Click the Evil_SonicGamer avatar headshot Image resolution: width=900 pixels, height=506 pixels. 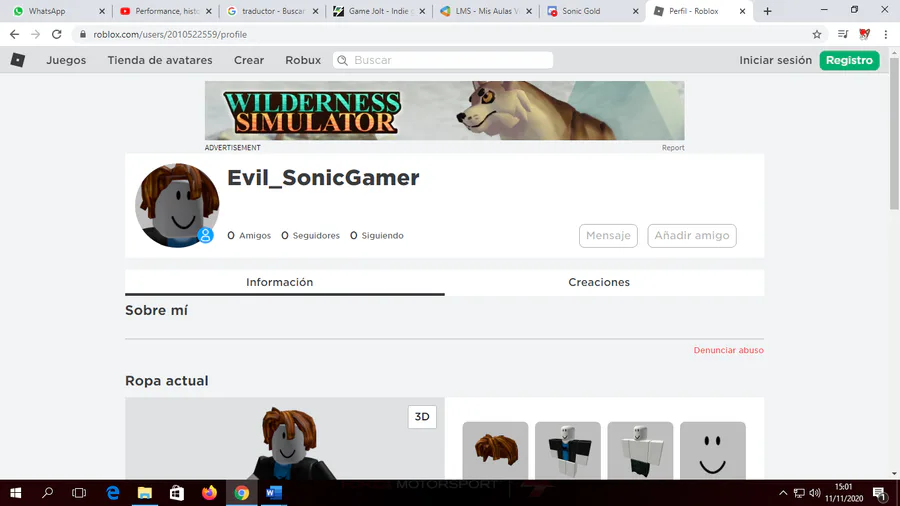[x=177, y=205]
